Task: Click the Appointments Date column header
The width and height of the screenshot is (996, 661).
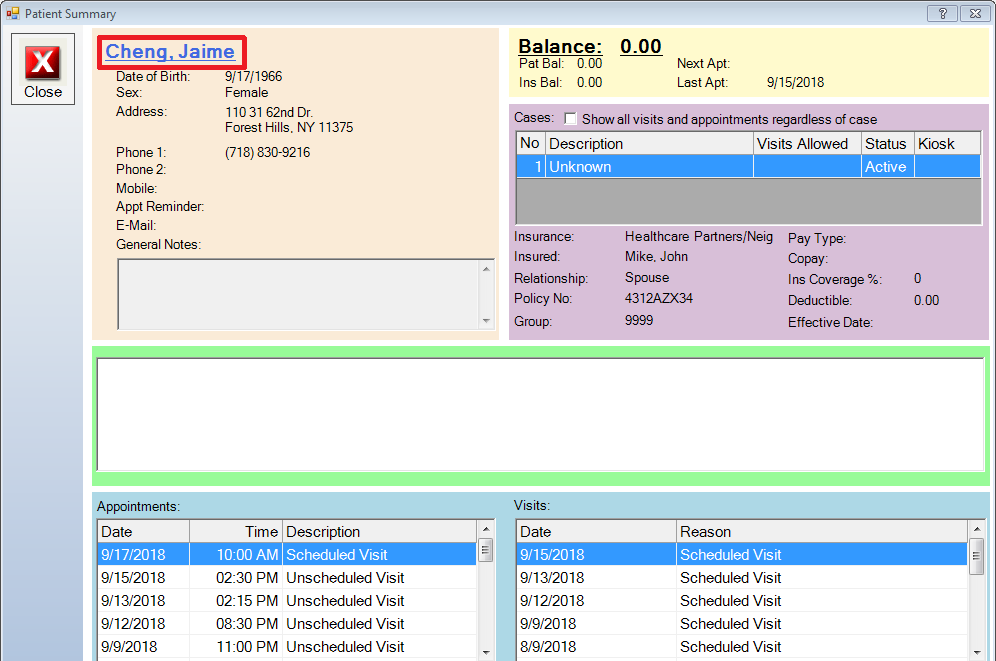Action: (x=144, y=531)
